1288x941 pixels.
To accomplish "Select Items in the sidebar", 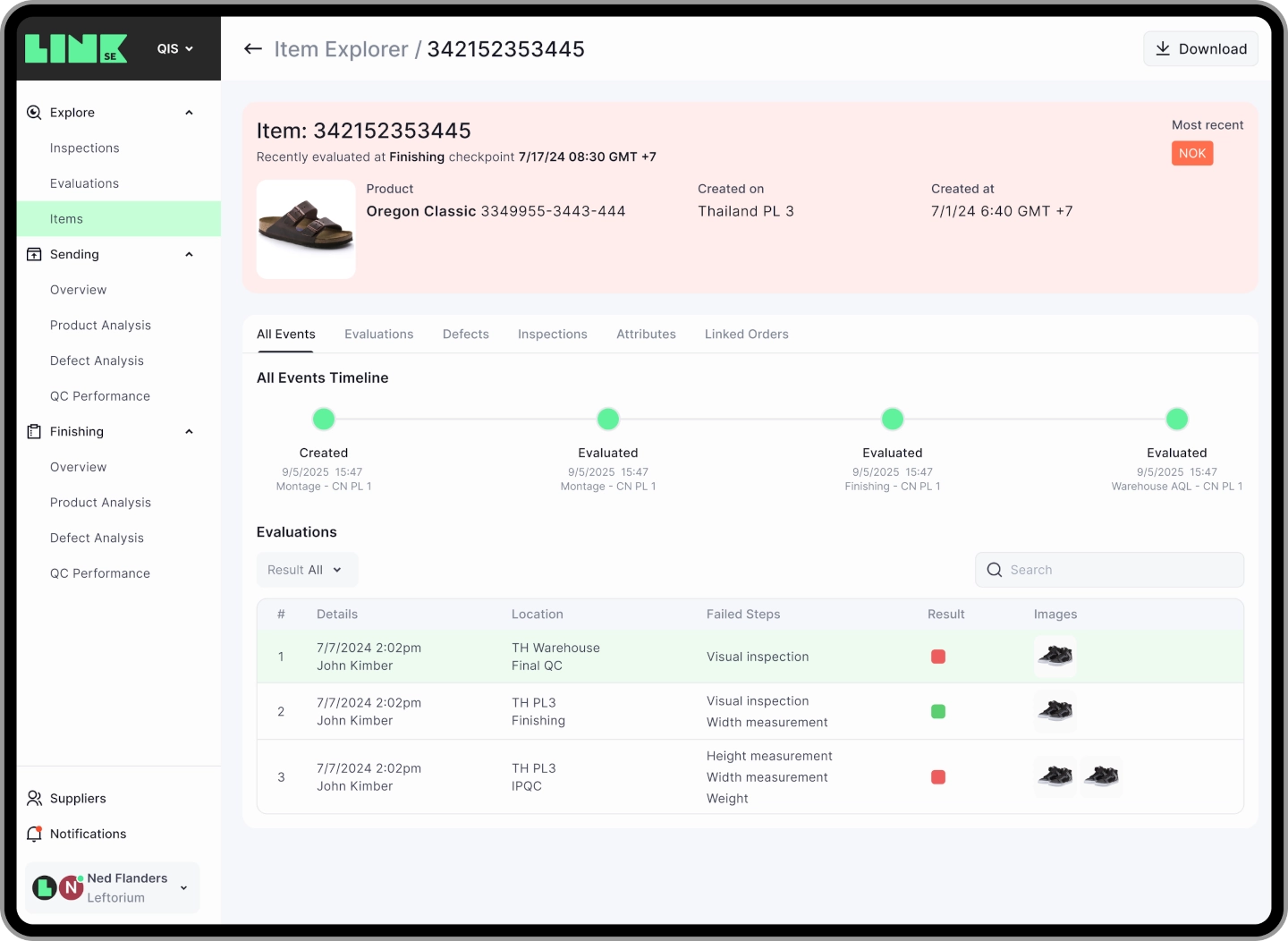I will [x=67, y=218].
